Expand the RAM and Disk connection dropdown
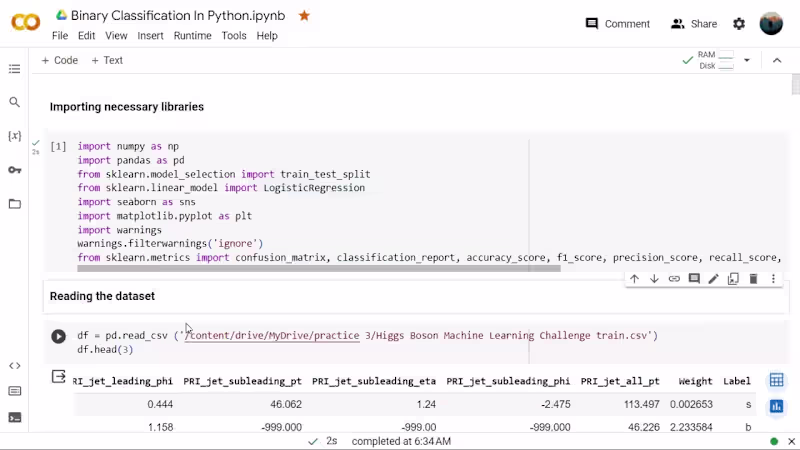This screenshot has height=450, width=800. pos(746,60)
